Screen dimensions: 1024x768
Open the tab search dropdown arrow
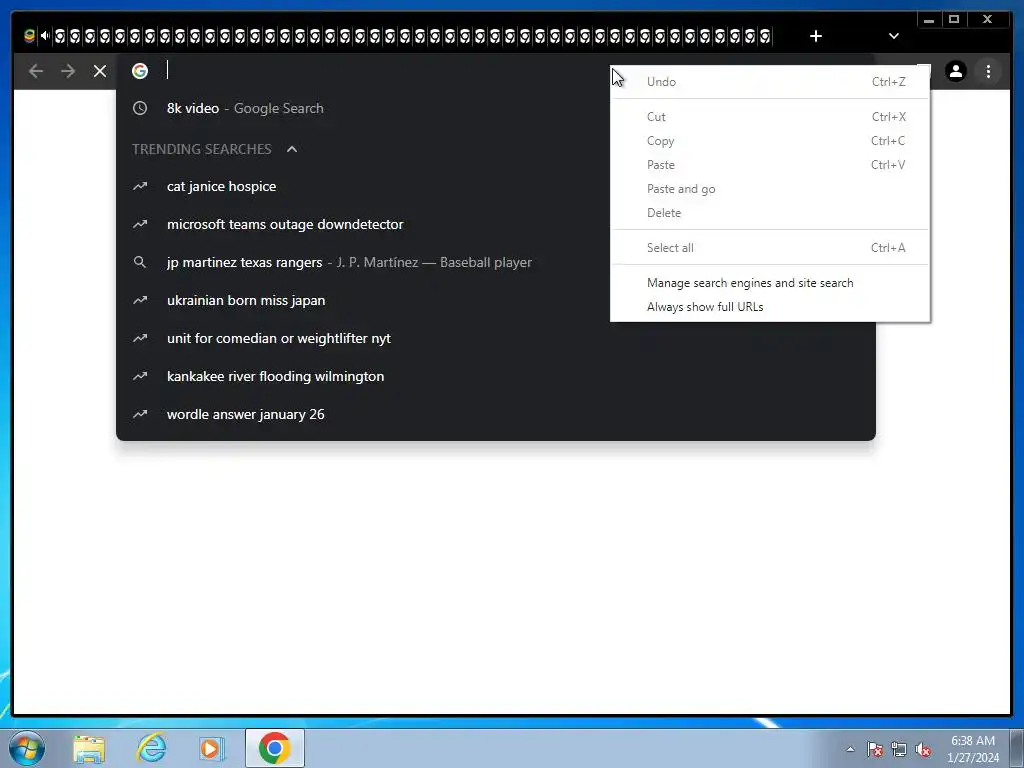pyautogui.click(x=893, y=36)
